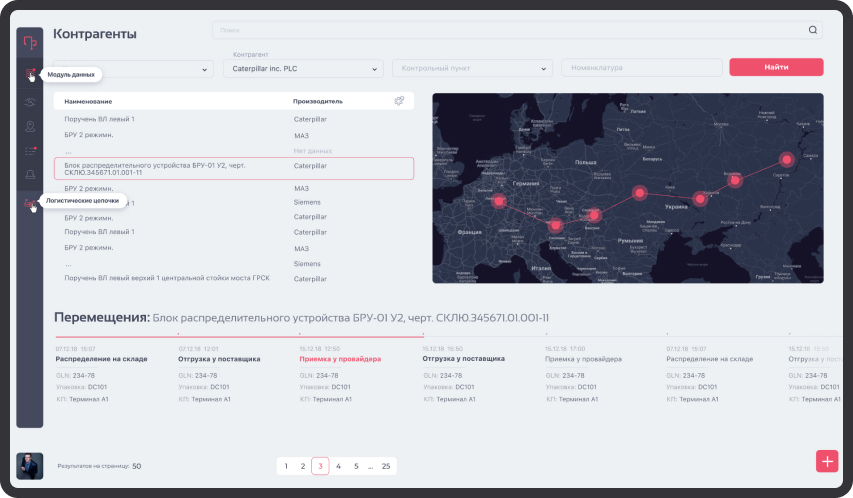
Task: Open the task list icon with red dot
Action: click(x=30, y=151)
